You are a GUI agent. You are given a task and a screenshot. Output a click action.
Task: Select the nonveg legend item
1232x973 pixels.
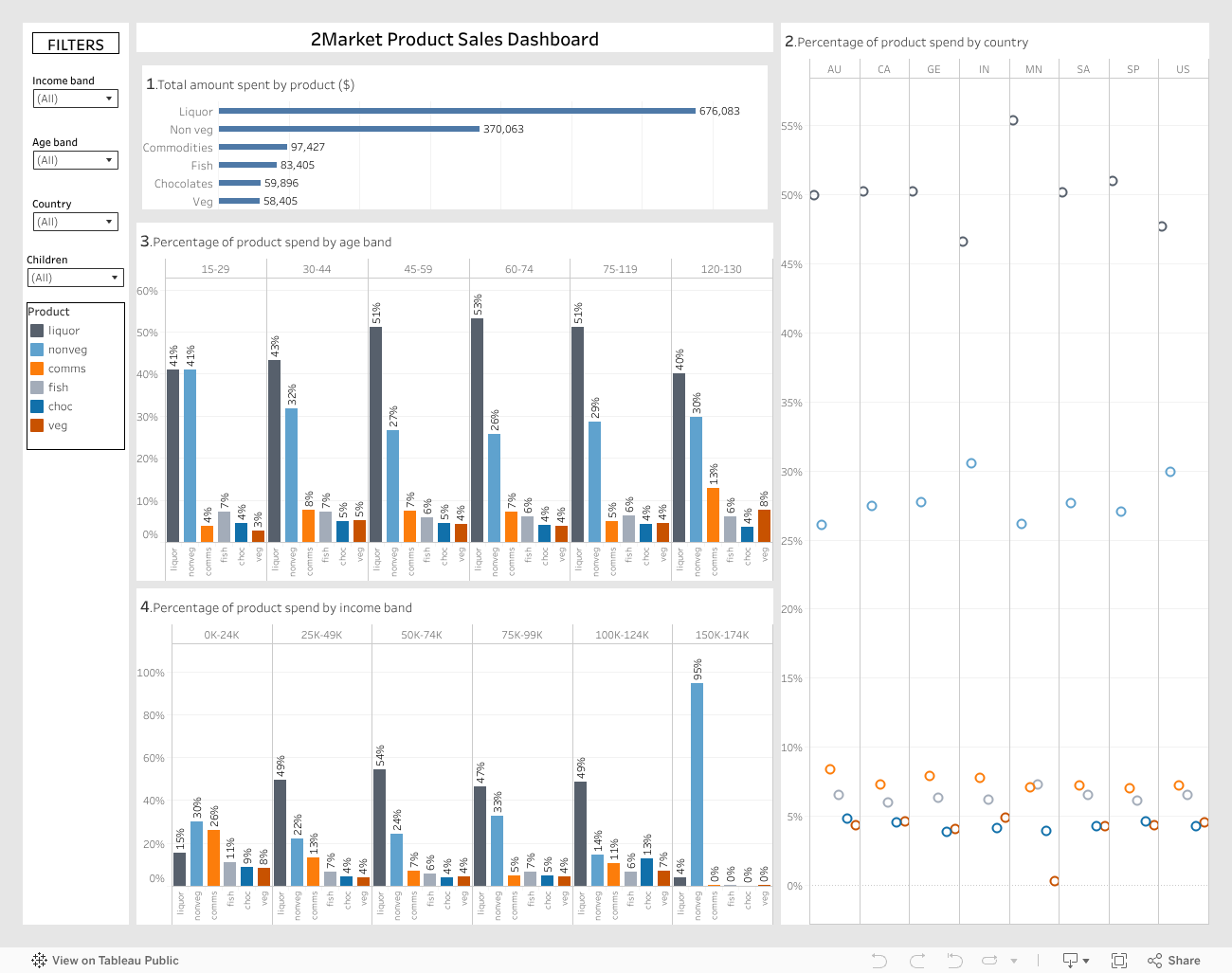tap(67, 350)
